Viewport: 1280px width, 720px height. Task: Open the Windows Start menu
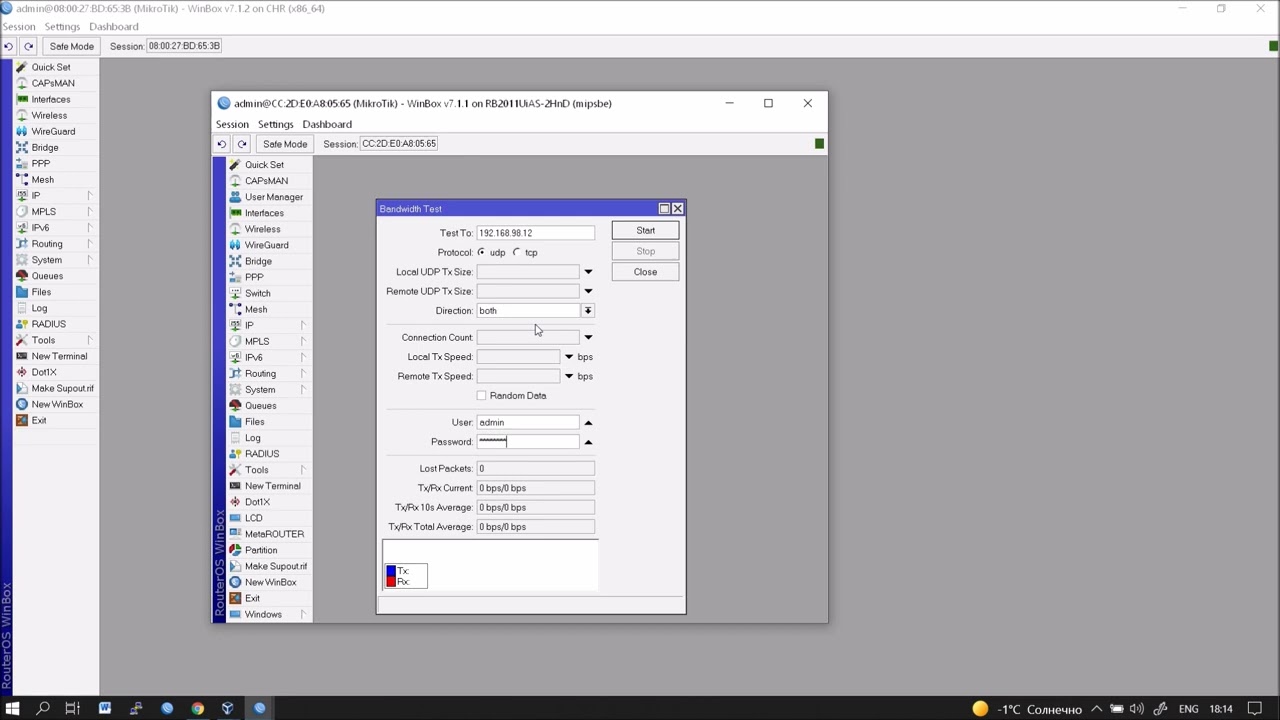pos(13,709)
